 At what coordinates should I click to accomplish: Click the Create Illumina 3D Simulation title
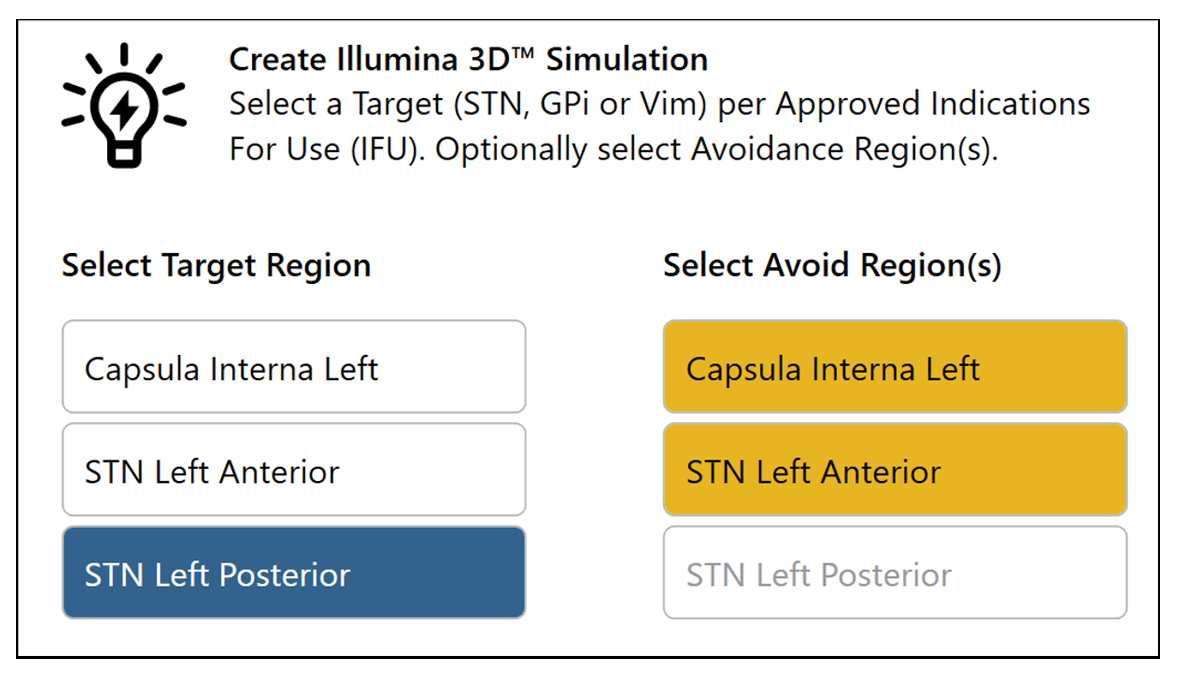468,59
